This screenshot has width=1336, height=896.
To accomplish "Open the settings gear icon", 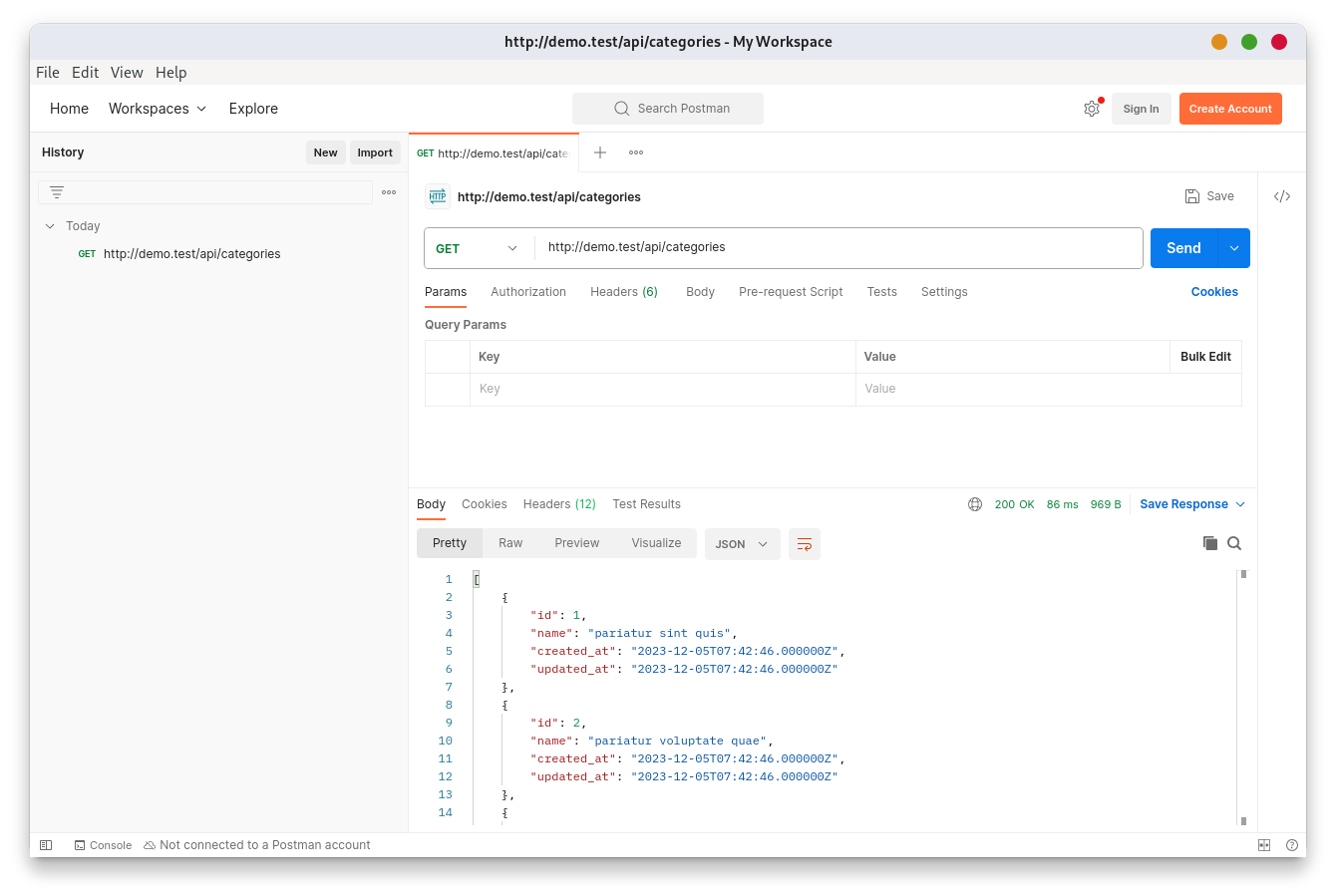I will [1091, 109].
